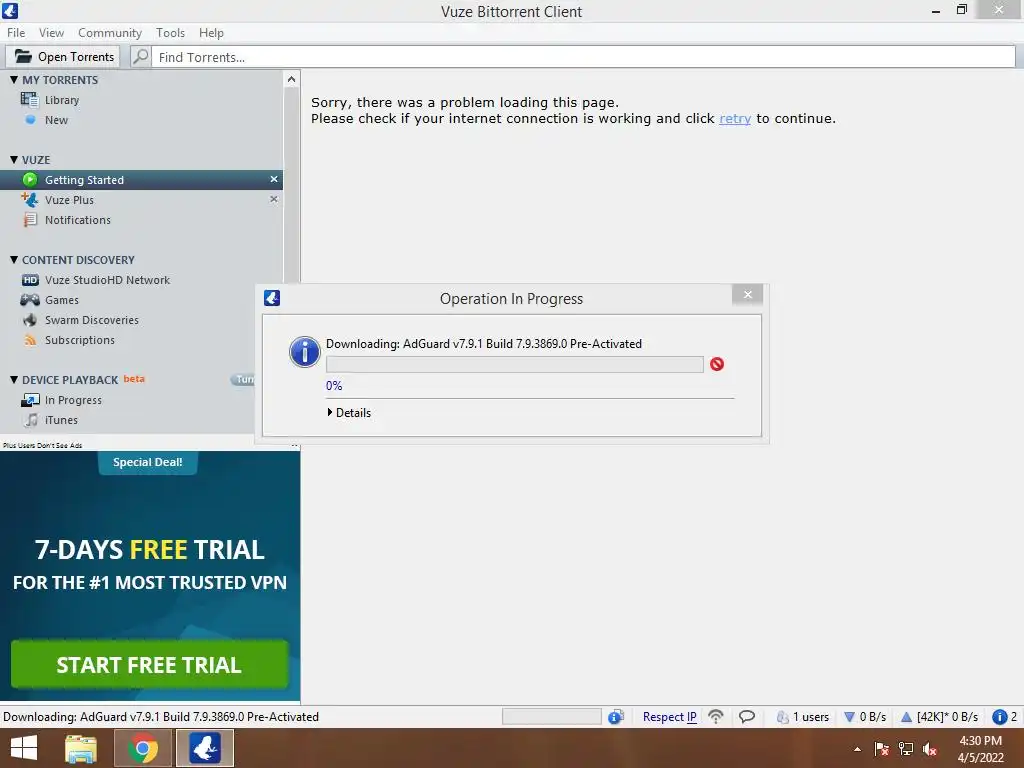1024x768 pixels.
Task: Close the Vuze Plus sidebar entry
Action: (x=274, y=199)
